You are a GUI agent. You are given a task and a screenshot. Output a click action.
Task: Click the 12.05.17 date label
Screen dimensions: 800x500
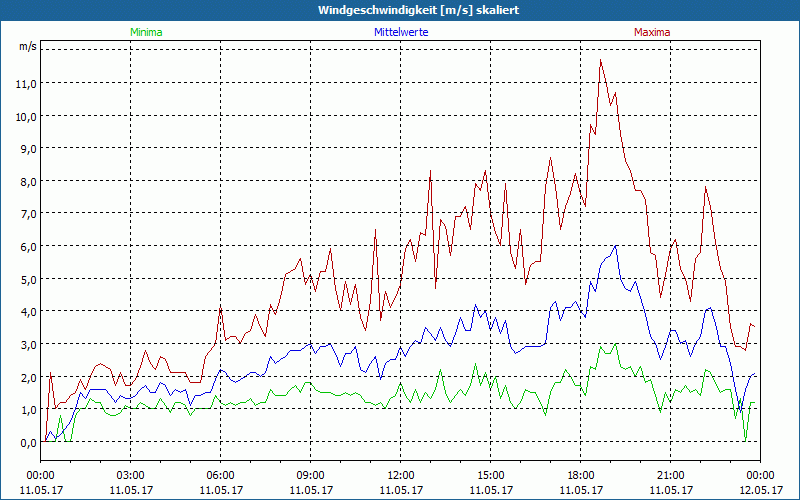point(760,490)
